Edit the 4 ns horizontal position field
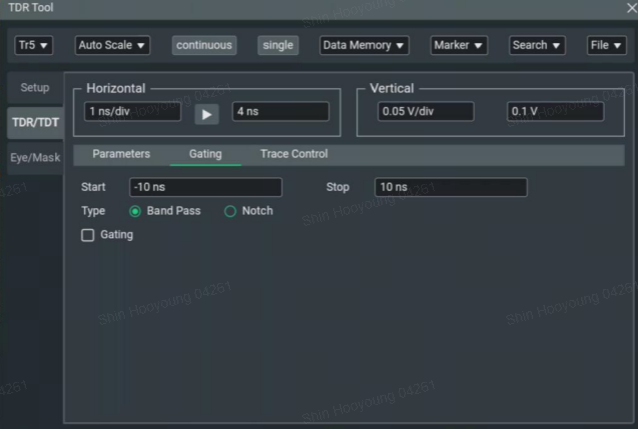 pyautogui.click(x=280, y=112)
